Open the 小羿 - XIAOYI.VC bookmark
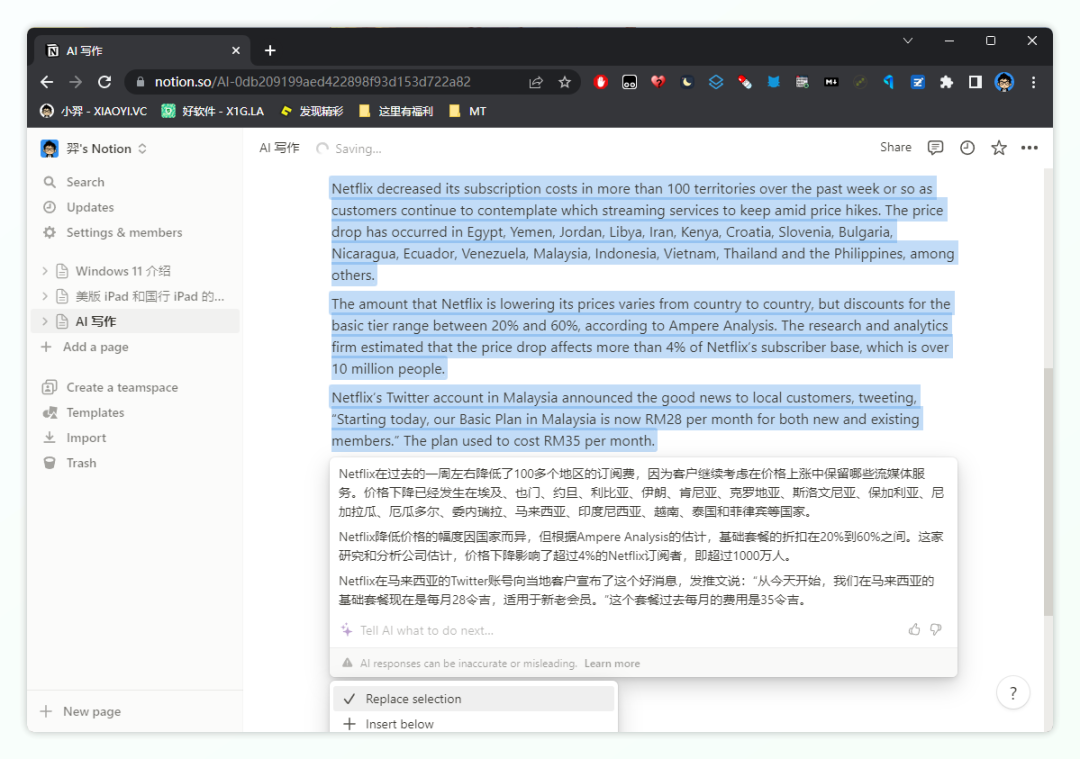The image size is (1080, 759). pos(94,111)
